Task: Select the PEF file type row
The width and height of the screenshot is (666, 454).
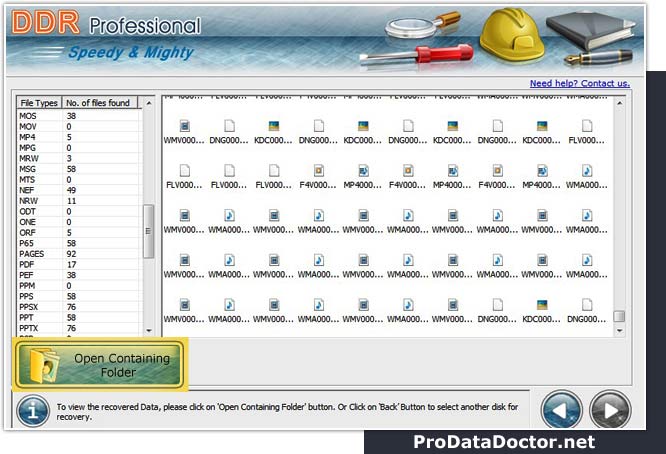Action: click(79, 275)
